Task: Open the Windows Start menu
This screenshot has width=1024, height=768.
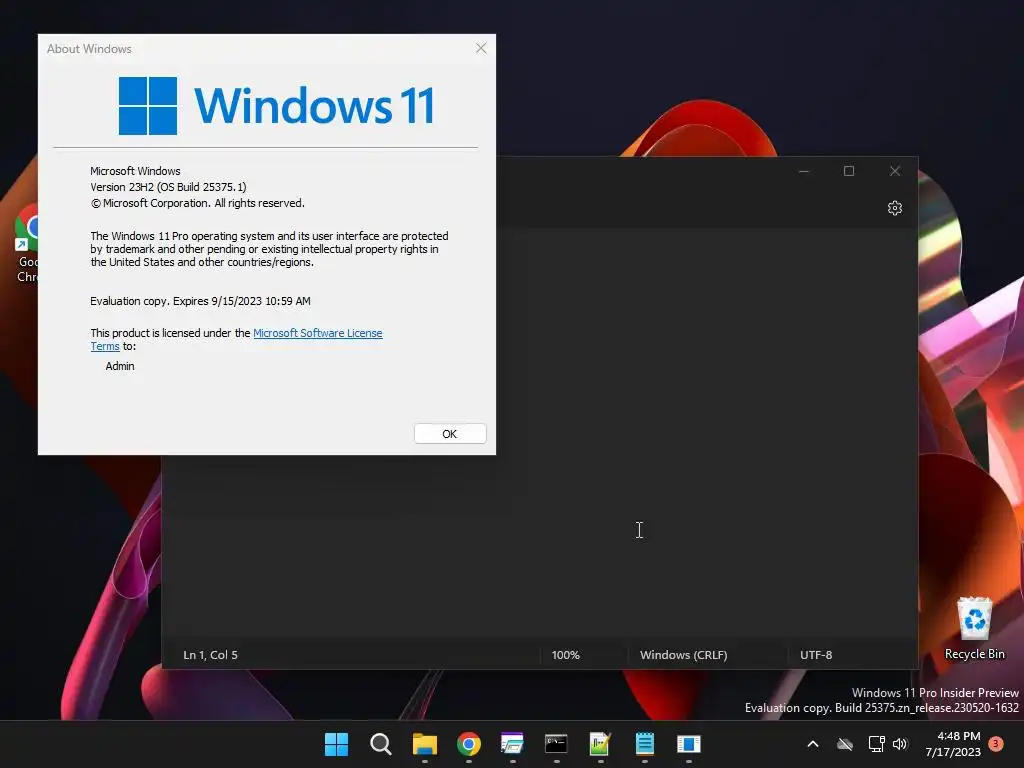Action: pos(336,744)
